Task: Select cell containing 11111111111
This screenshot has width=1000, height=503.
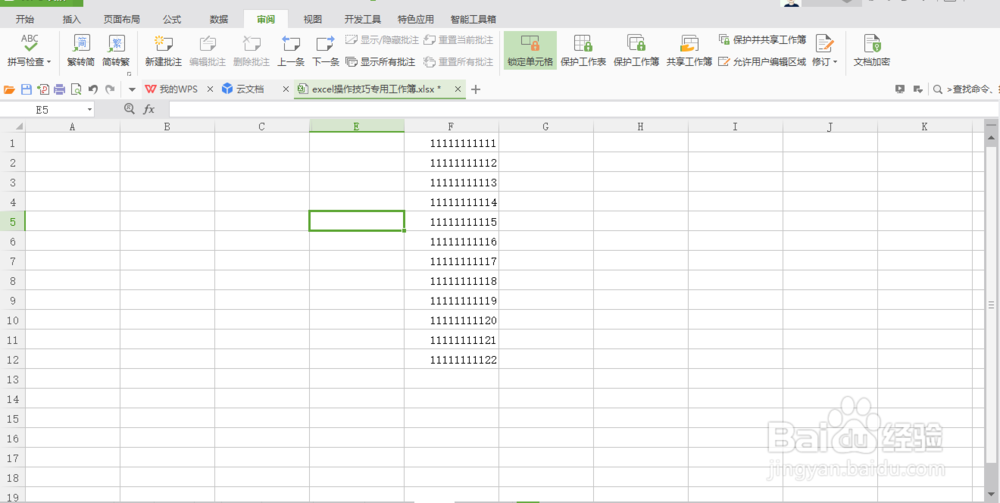Action: pos(452,143)
